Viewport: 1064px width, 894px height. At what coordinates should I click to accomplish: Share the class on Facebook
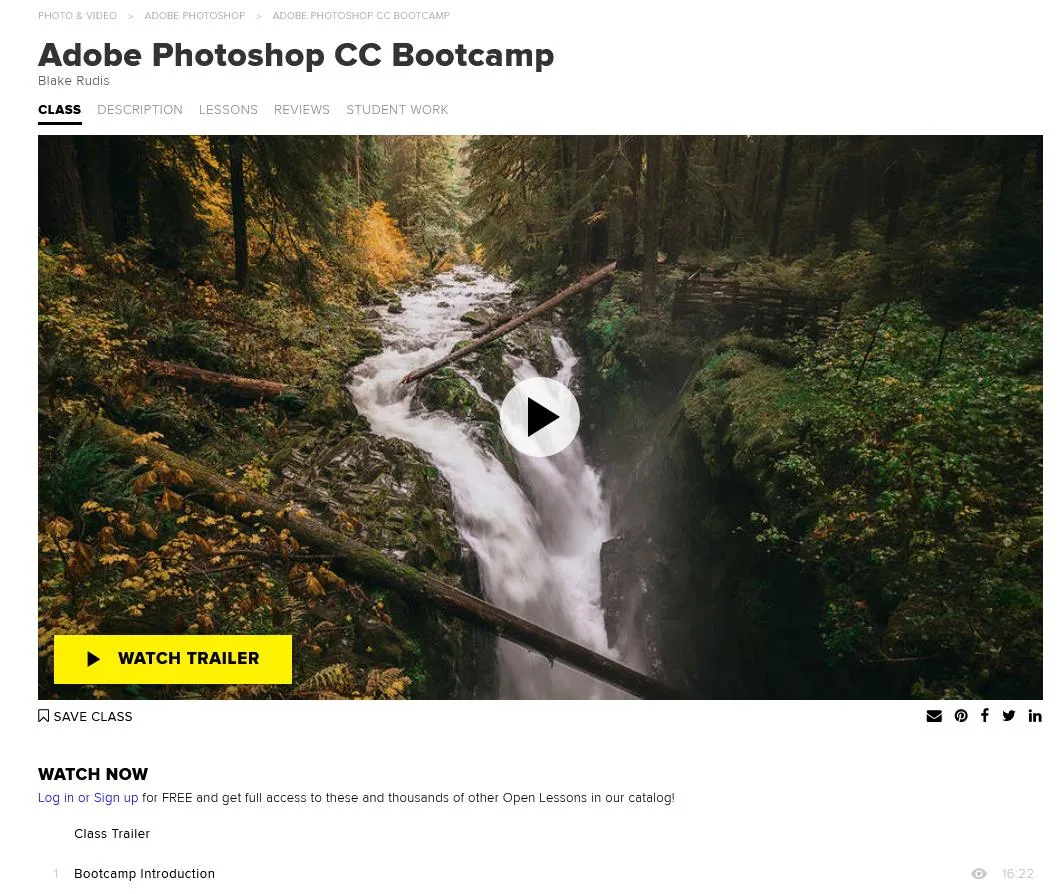pos(985,715)
